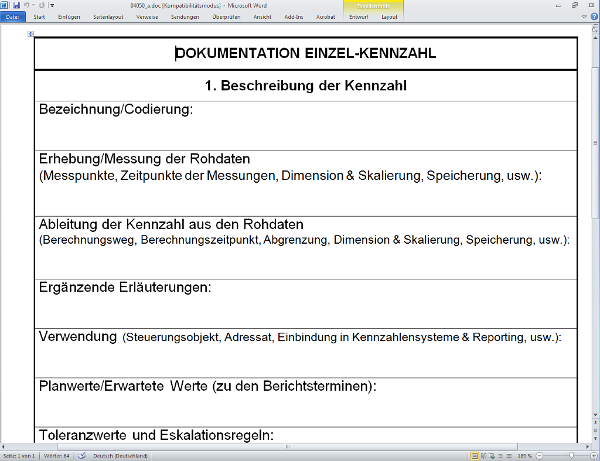The image size is (600, 461).
Task: Click the table move handle icon
Action: [x=31, y=34]
